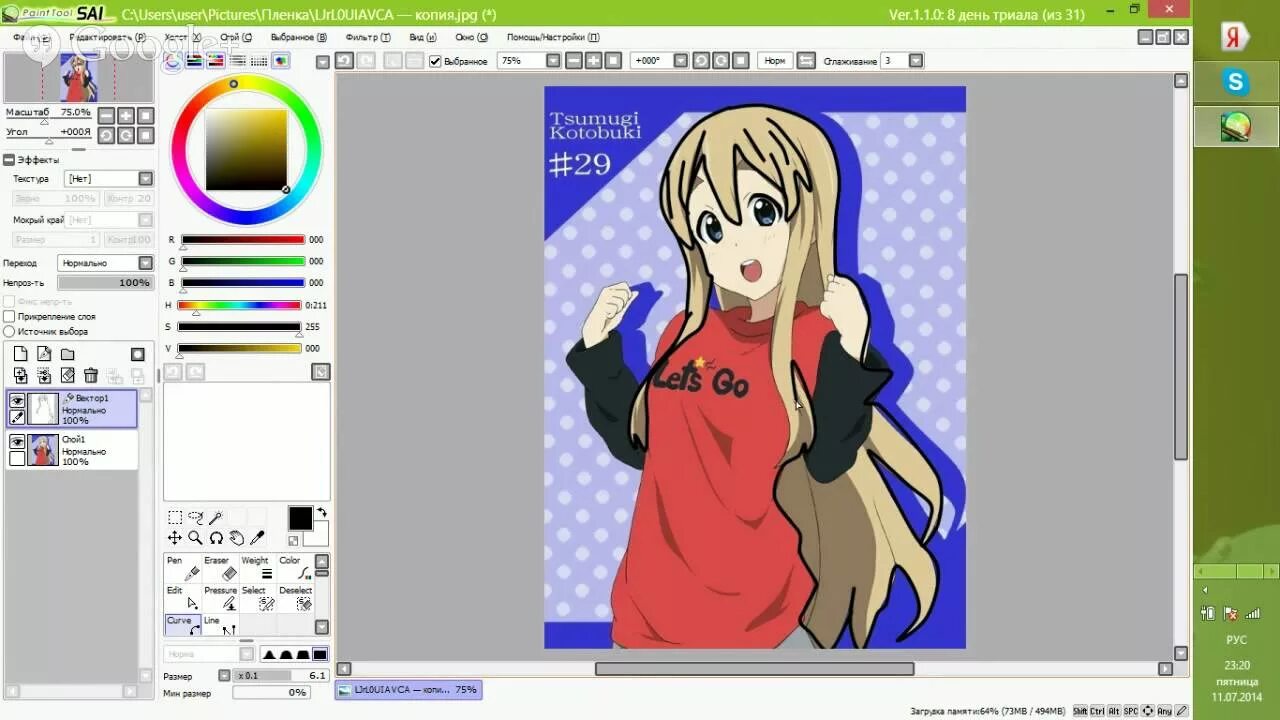The width and height of the screenshot is (1280, 720).
Task: Select the Eraser vector tool
Action: tap(219, 568)
